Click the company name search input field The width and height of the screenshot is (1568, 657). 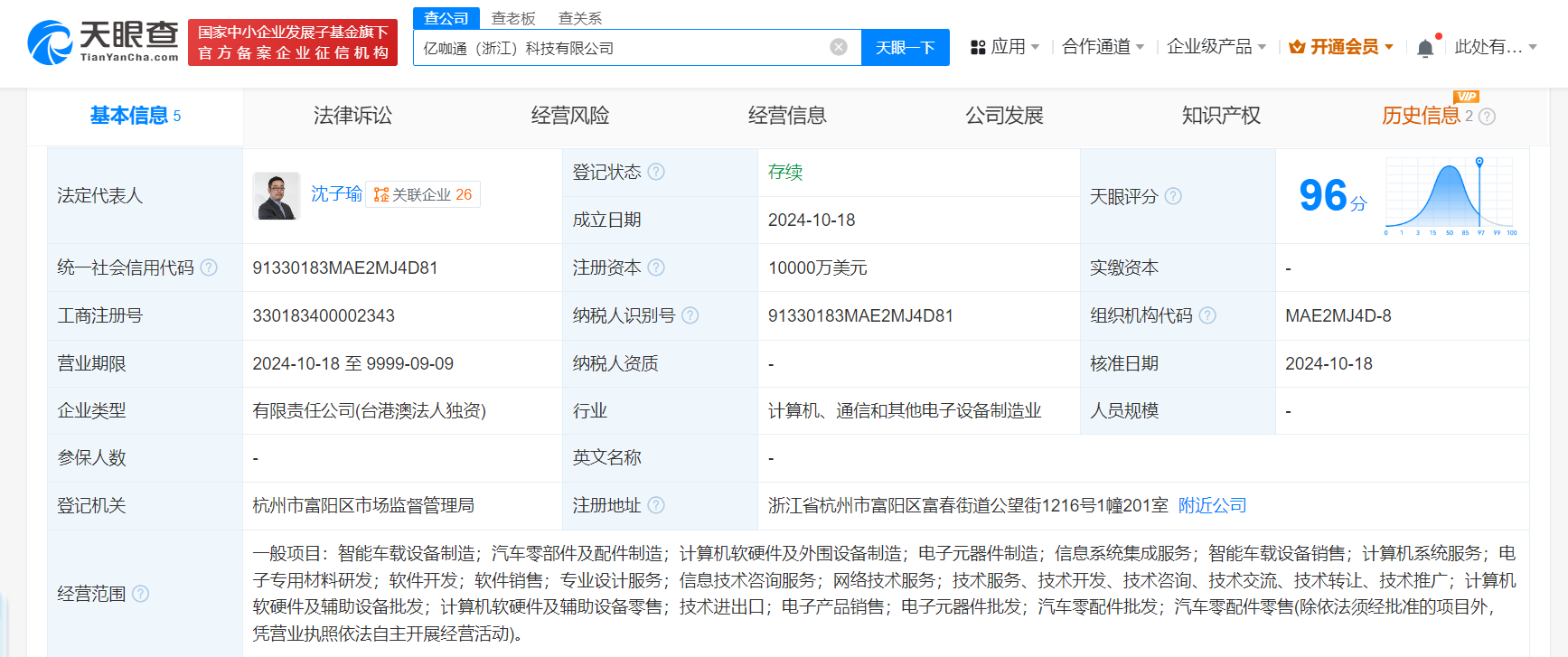[624, 48]
